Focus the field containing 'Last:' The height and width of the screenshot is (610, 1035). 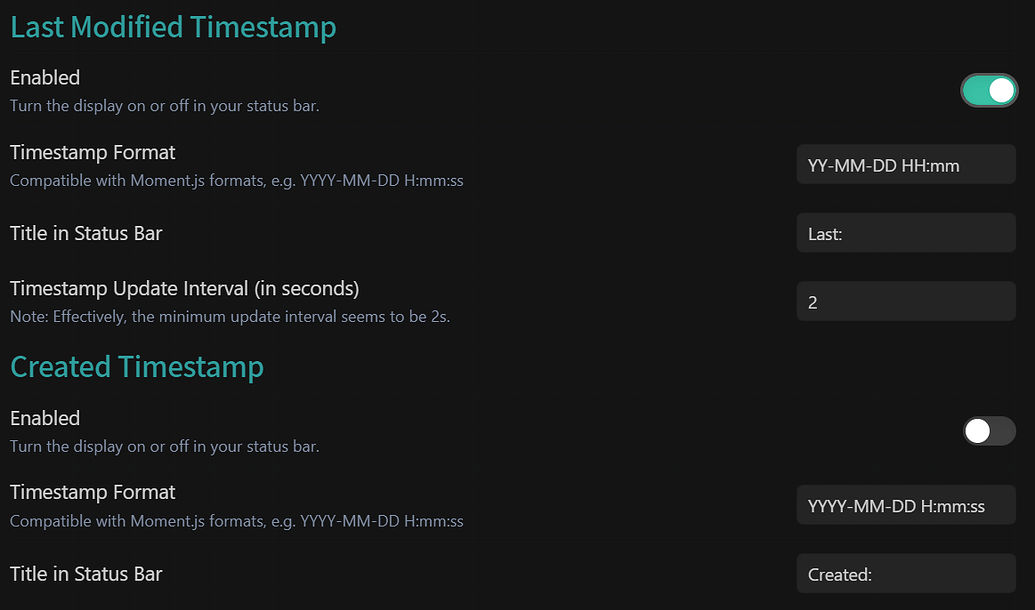pos(905,234)
